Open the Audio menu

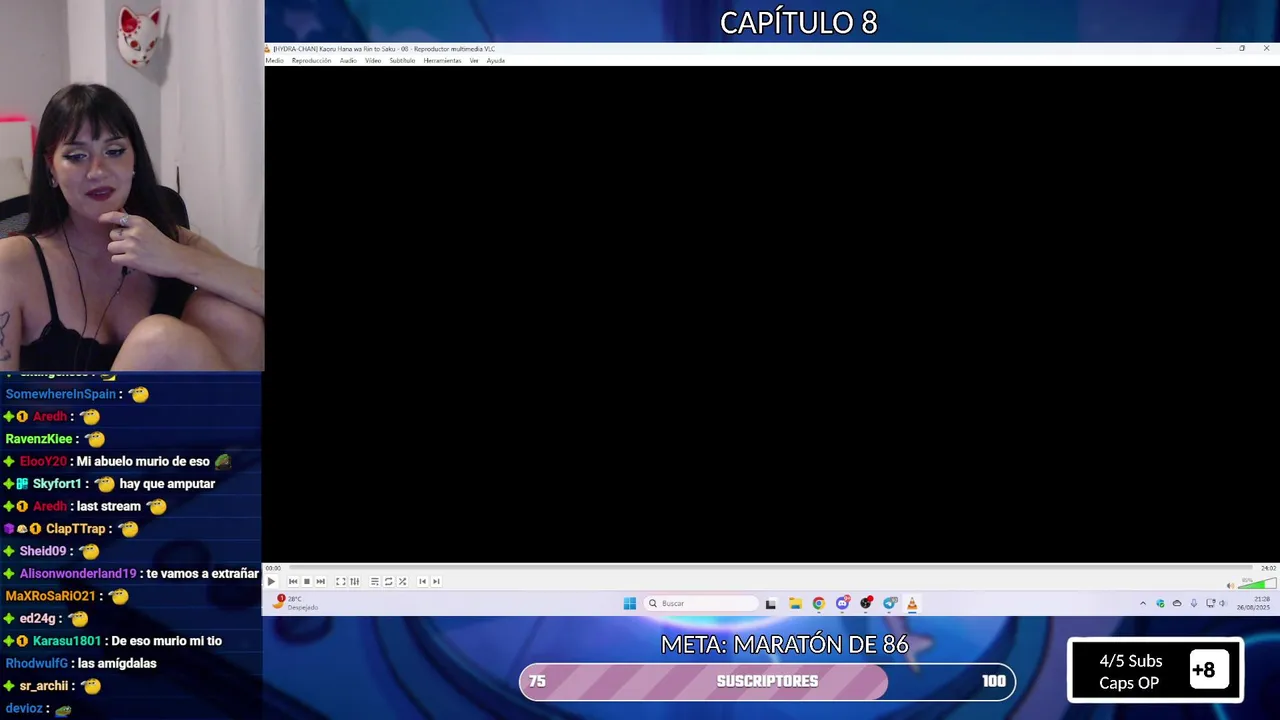[x=348, y=61]
